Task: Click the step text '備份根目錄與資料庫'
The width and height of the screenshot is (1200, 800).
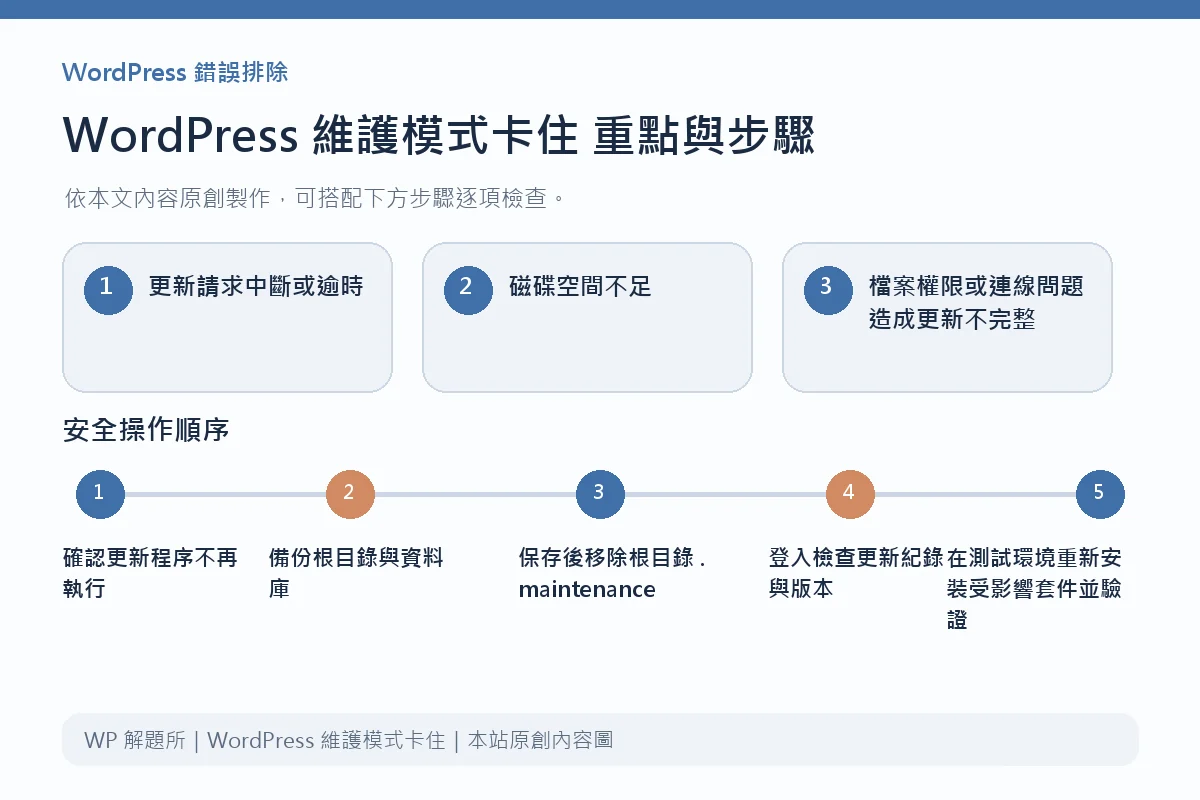Action: (x=356, y=573)
